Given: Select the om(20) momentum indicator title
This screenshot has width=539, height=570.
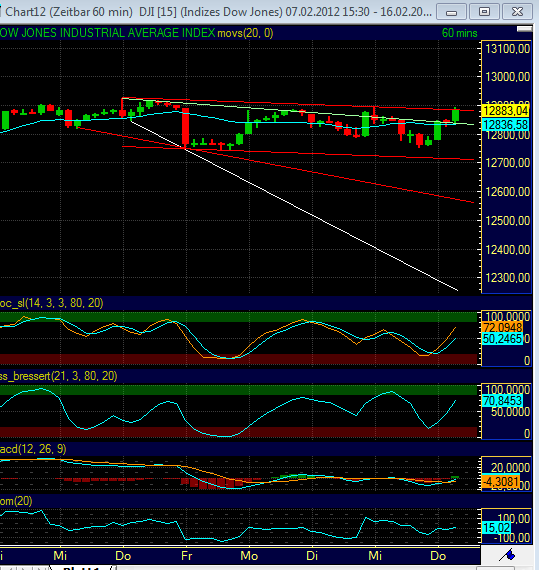Looking at the screenshot, I should (16, 501).
